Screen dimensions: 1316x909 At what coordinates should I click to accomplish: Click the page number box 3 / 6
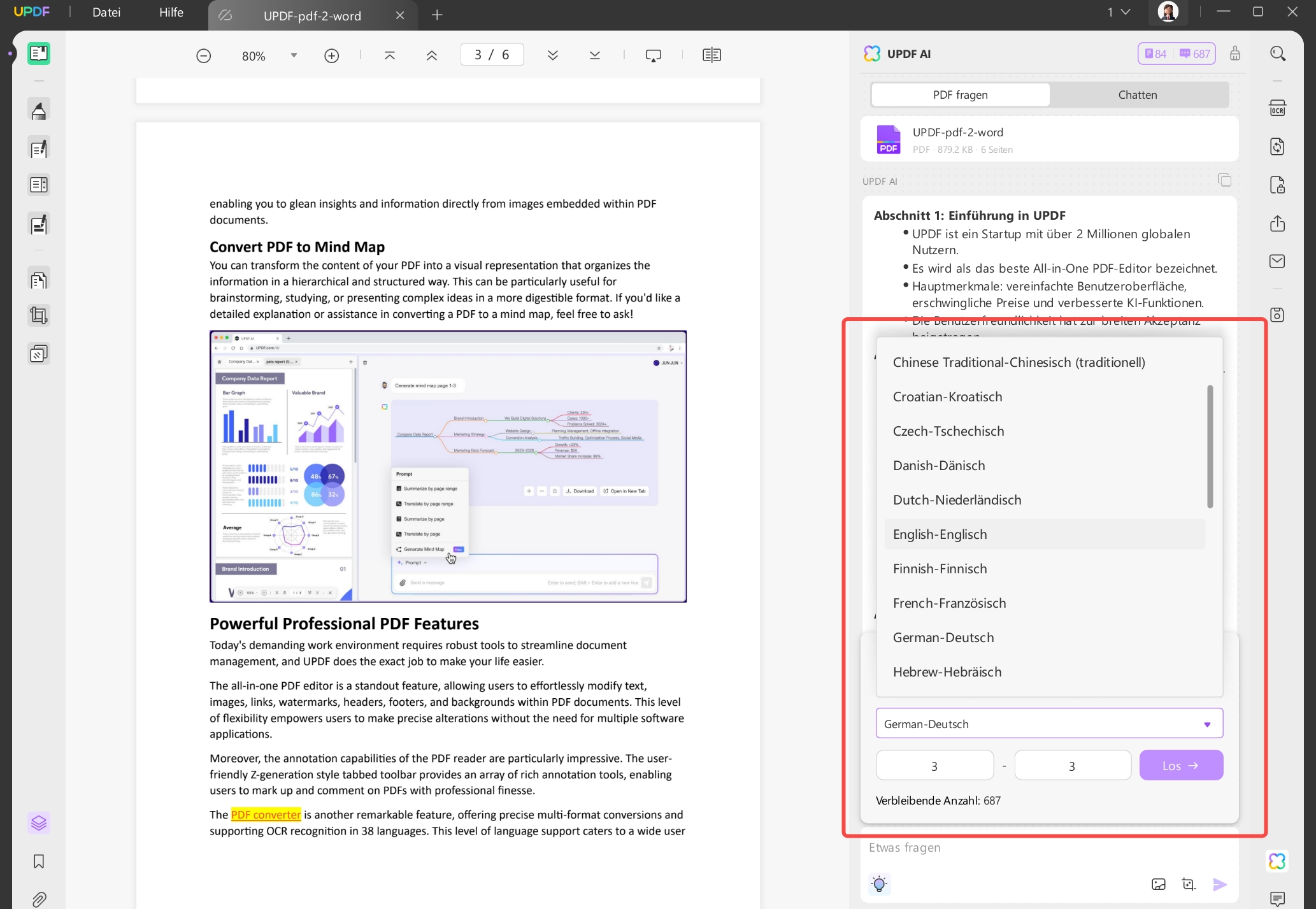(x=492, y=55)
